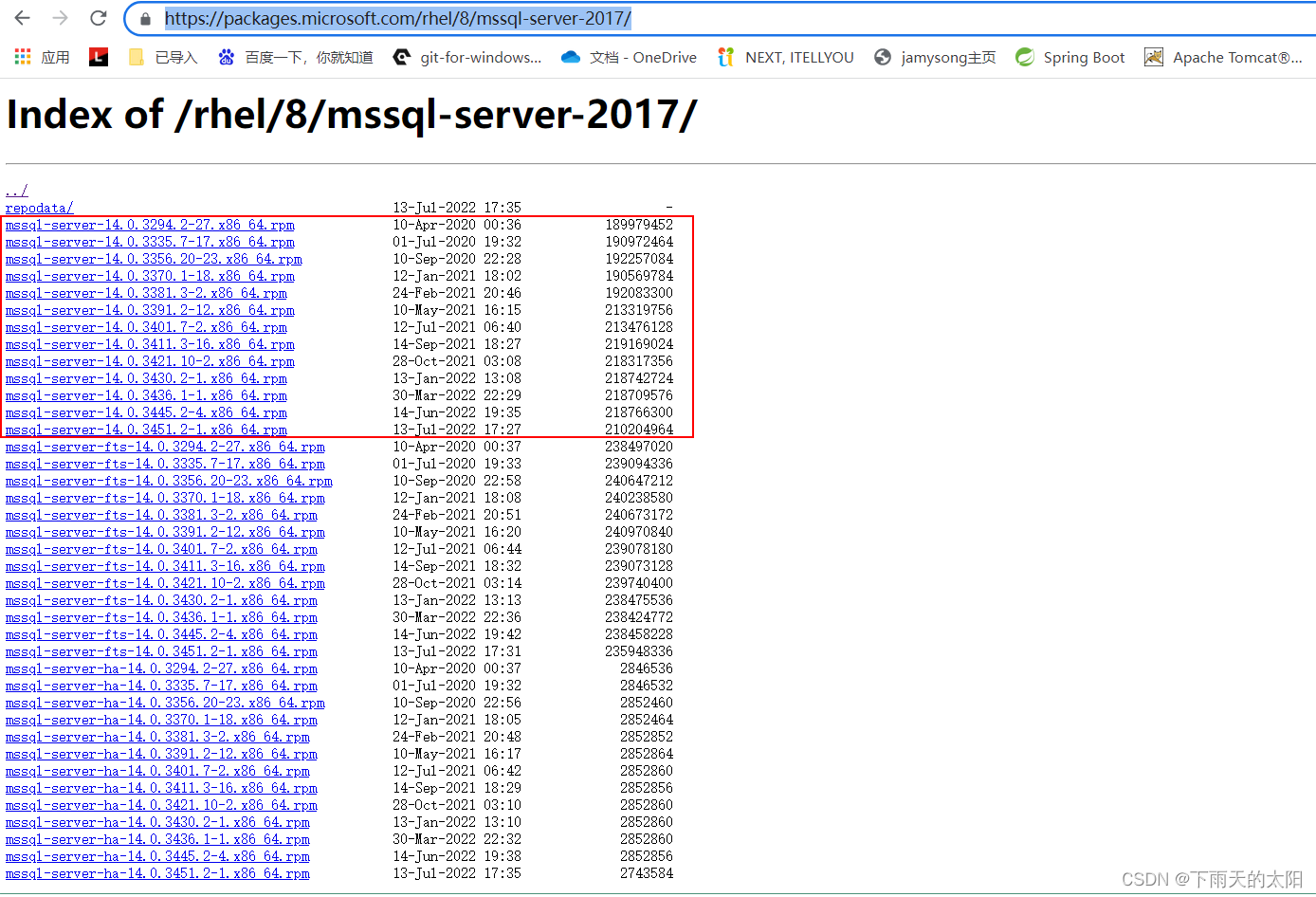Image resolution: width=1316 pixels, height=897 pixels.
Task: Open the 百度一下 bookmark
Action: [x=295, y=58]
